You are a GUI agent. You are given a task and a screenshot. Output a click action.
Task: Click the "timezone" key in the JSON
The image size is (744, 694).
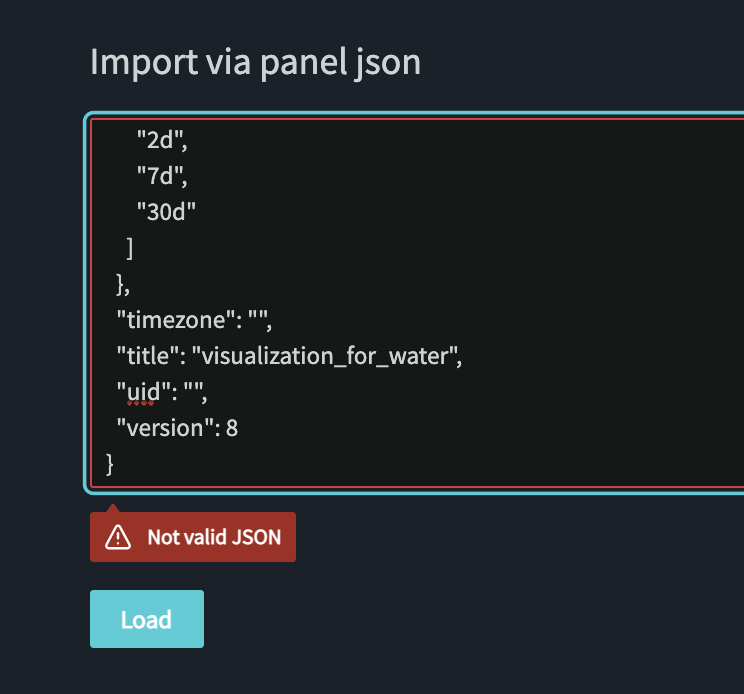174,320
